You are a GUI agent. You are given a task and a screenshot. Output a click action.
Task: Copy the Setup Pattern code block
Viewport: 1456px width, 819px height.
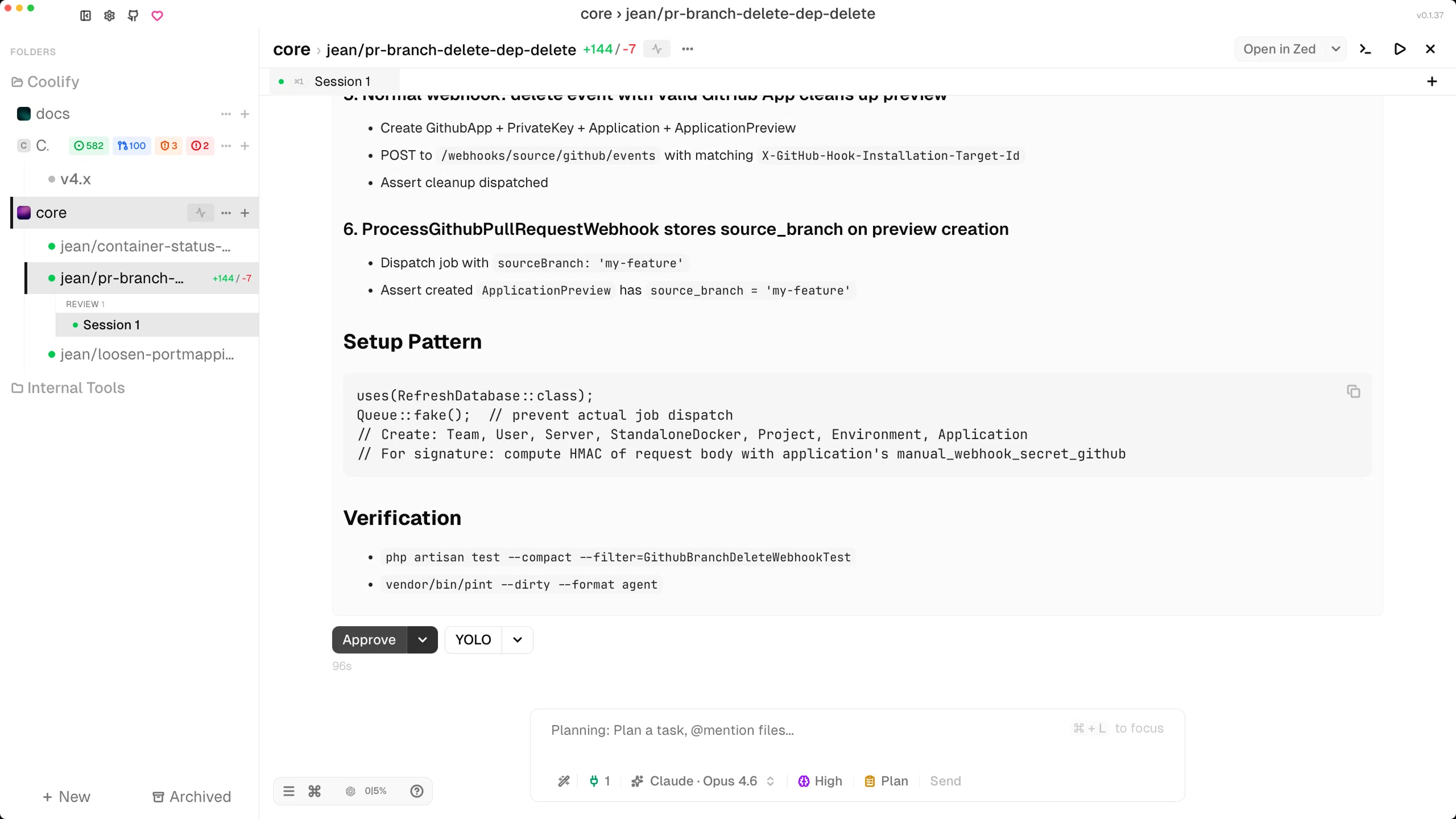[1353, 391]
